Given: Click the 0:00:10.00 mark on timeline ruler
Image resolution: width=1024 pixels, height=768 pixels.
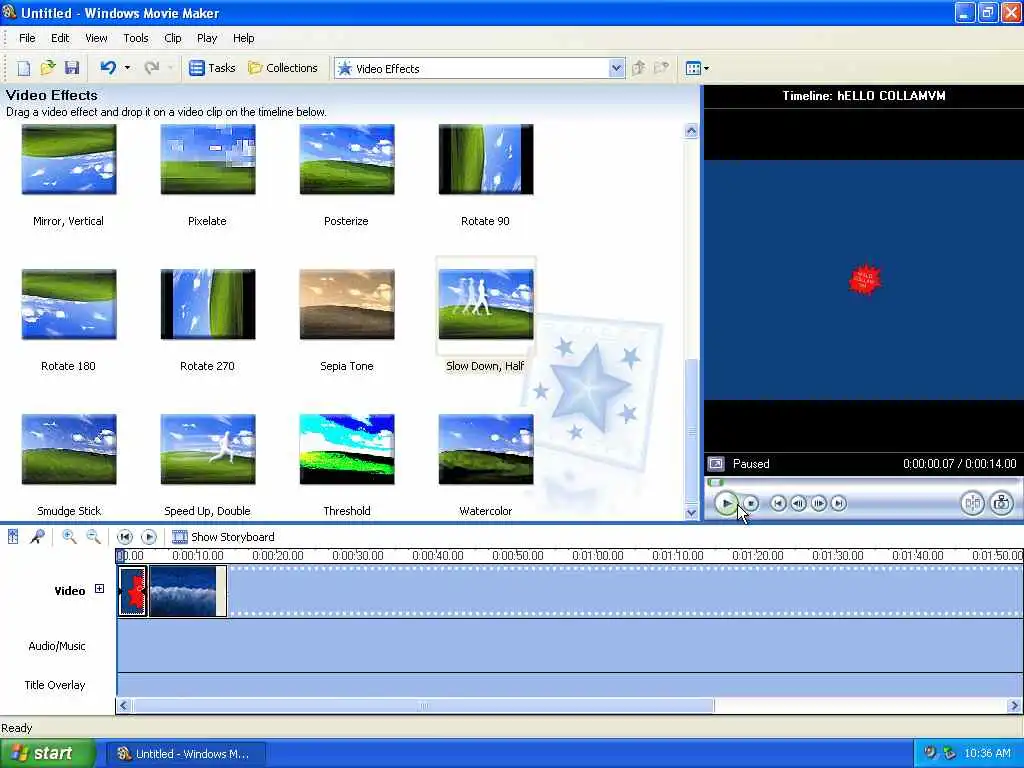Looking at the screenshot, I should tap(197, 556).
